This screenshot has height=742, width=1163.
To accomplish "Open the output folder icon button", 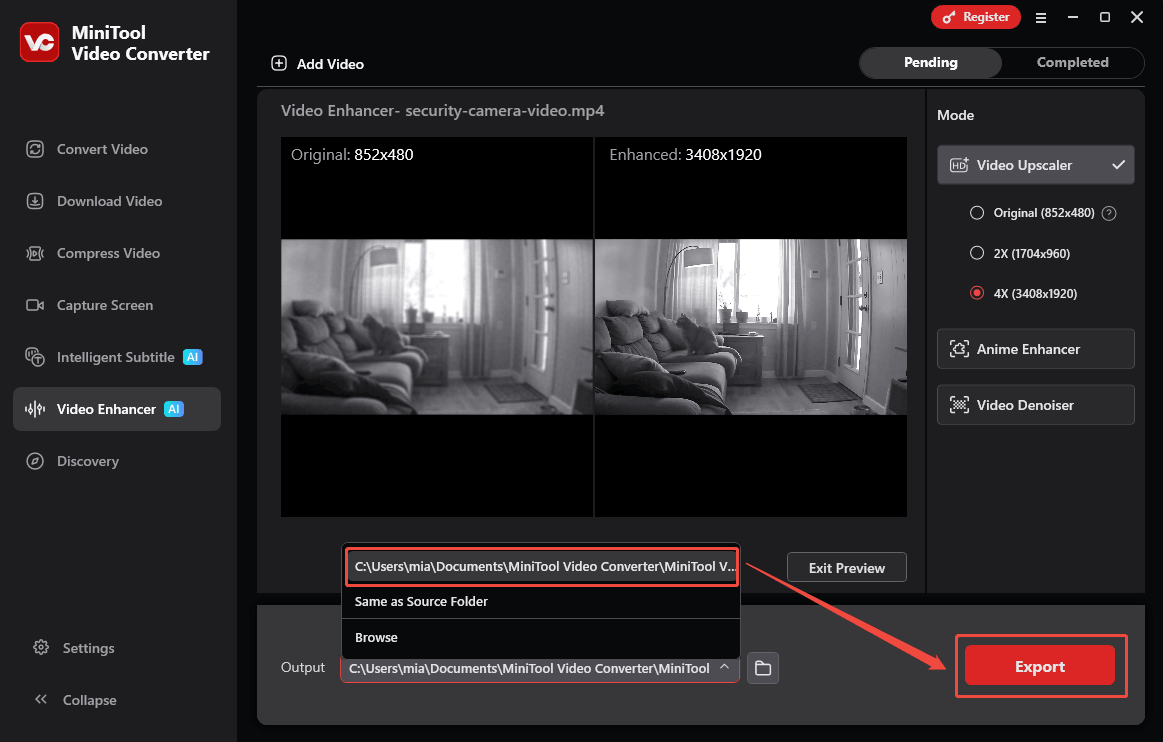I will click(x=762, y=668).
